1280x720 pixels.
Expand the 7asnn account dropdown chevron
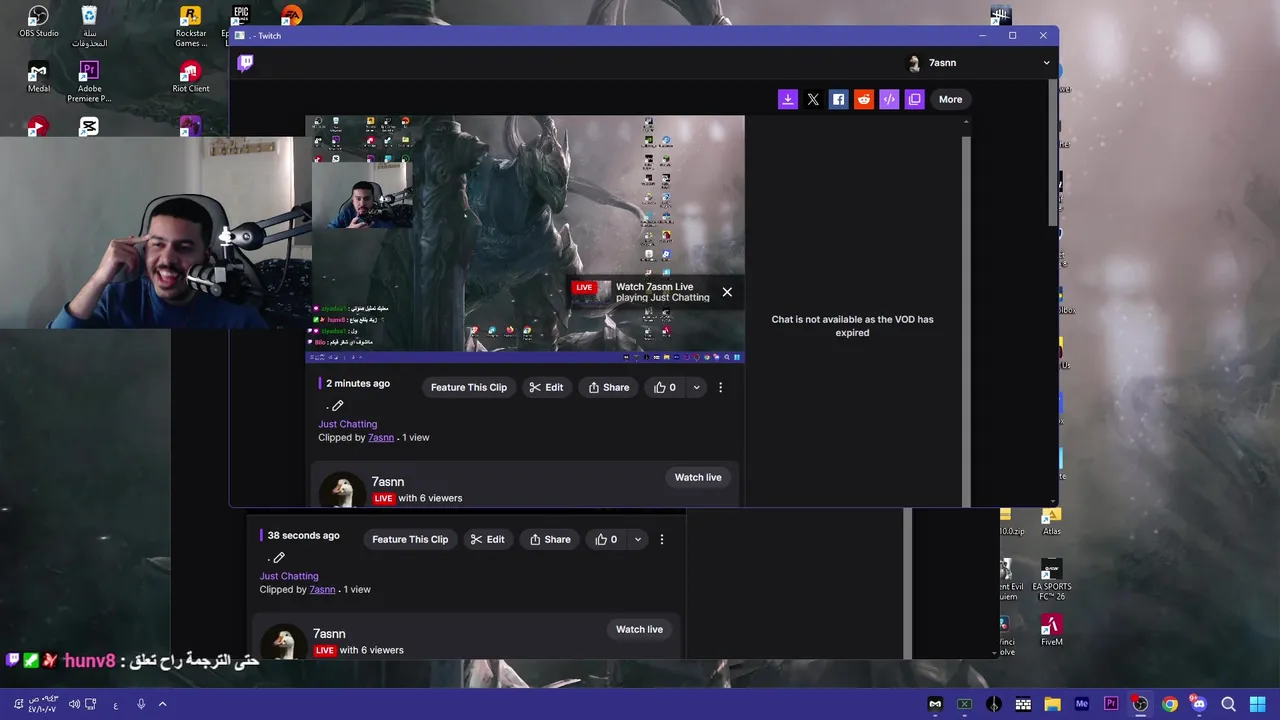pyautogui.click(x=1046, y=63)
